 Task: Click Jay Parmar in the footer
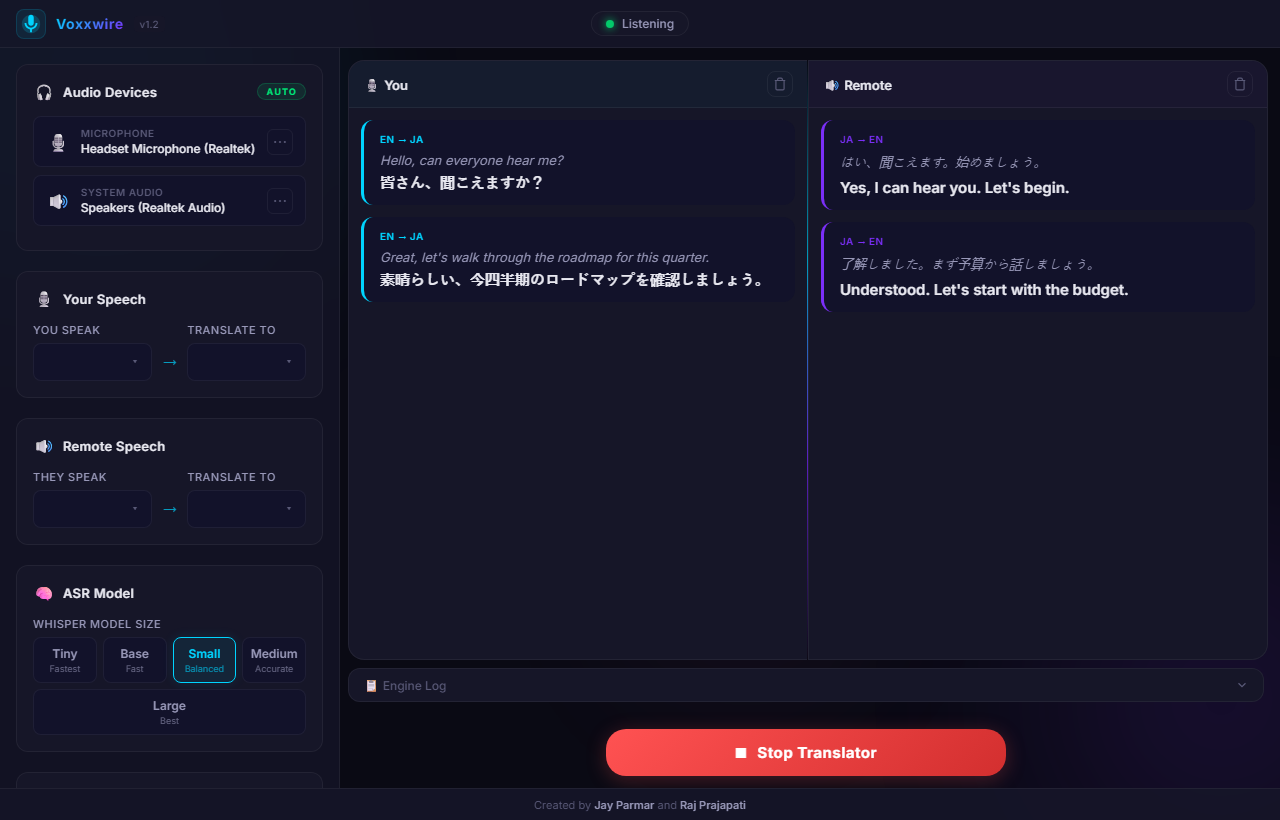pyautogui.click(x=624, y=805)
